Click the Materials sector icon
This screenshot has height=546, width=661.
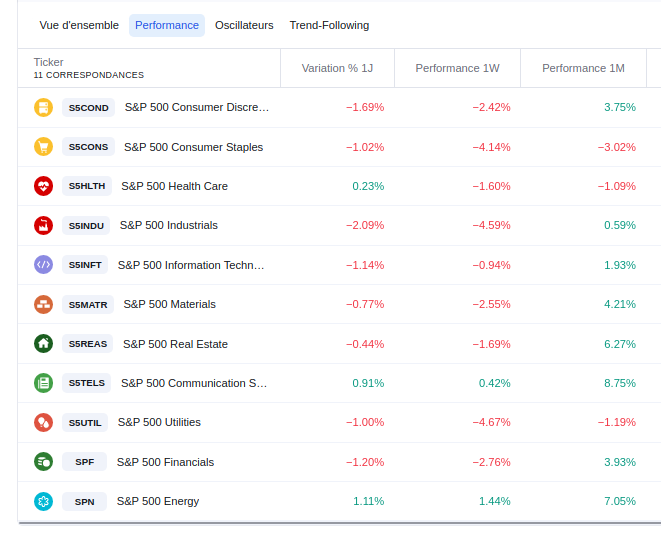[43, 304]
